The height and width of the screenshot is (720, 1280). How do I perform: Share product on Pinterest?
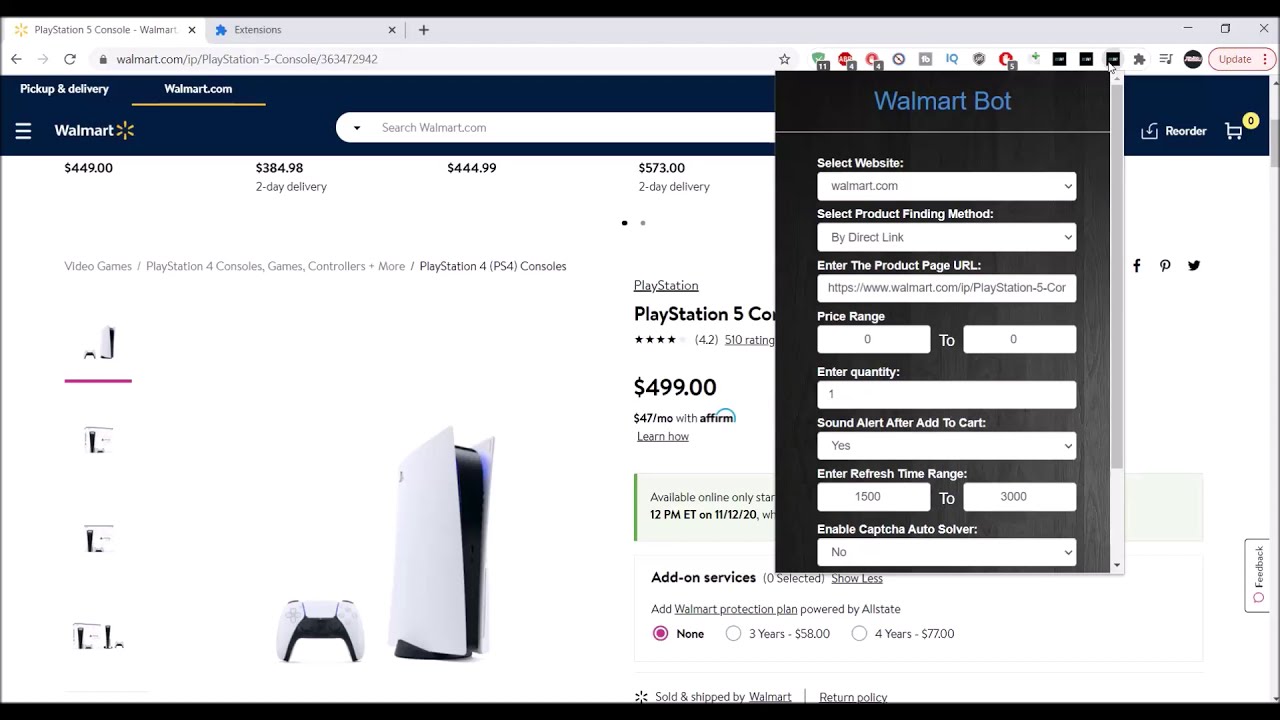pyautogui.click(x=1165, y=266)
